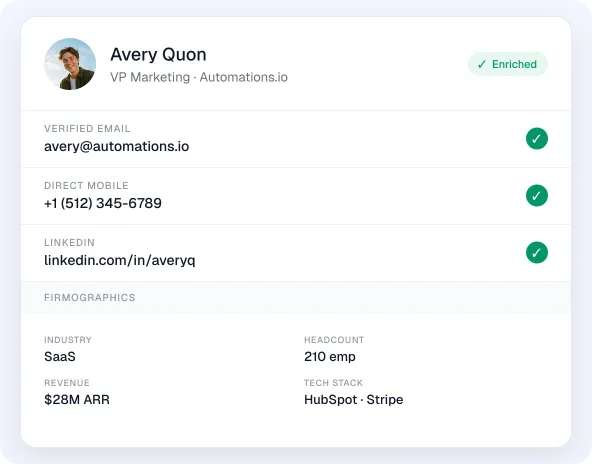Image resolution: width=592 pixels, height=464 pixels.
Task: Click the HubSpot · Stripe tech stack value
Action: (x=354, y=400)
